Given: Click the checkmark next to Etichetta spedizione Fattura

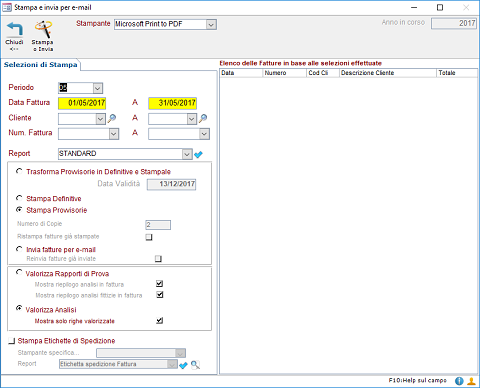Looking at the screenshot, I should point(183,365).
